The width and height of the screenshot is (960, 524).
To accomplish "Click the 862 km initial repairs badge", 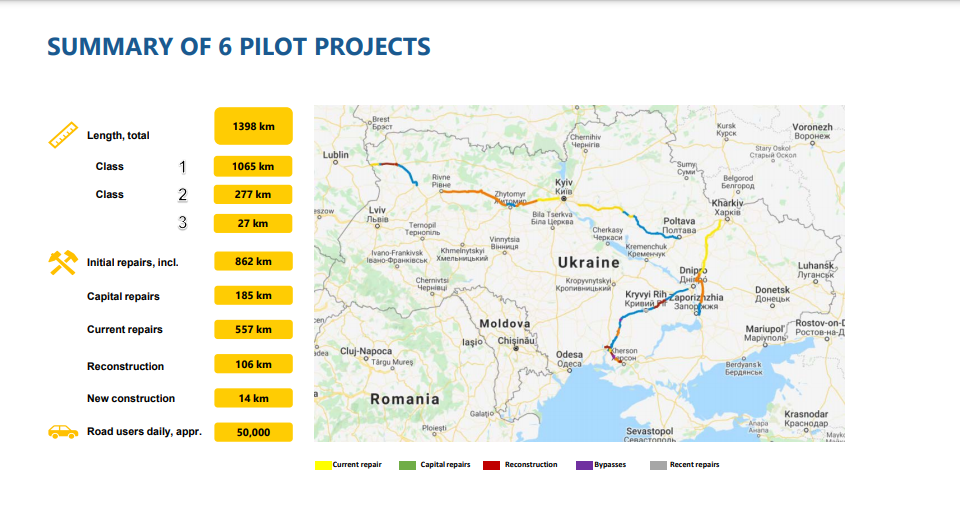I will (253, 261).
